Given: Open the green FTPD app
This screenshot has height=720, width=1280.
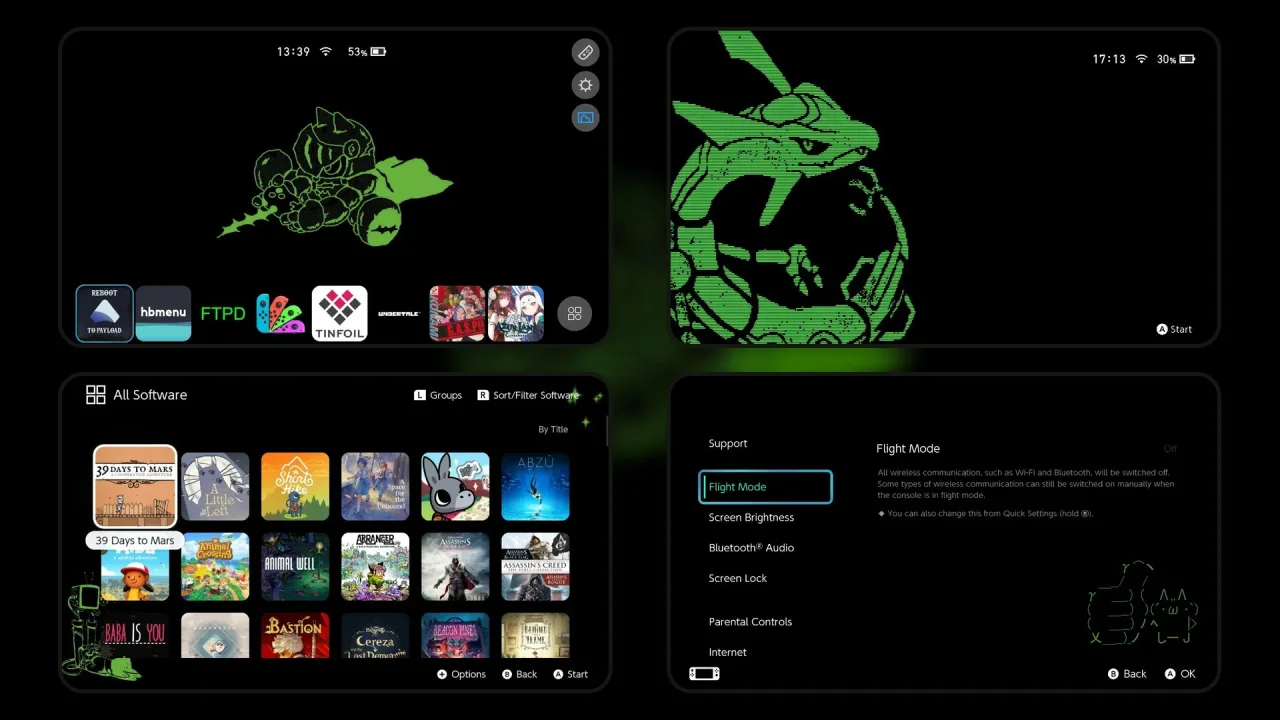Looking at the screenshot, I should (x=222, y=314).
